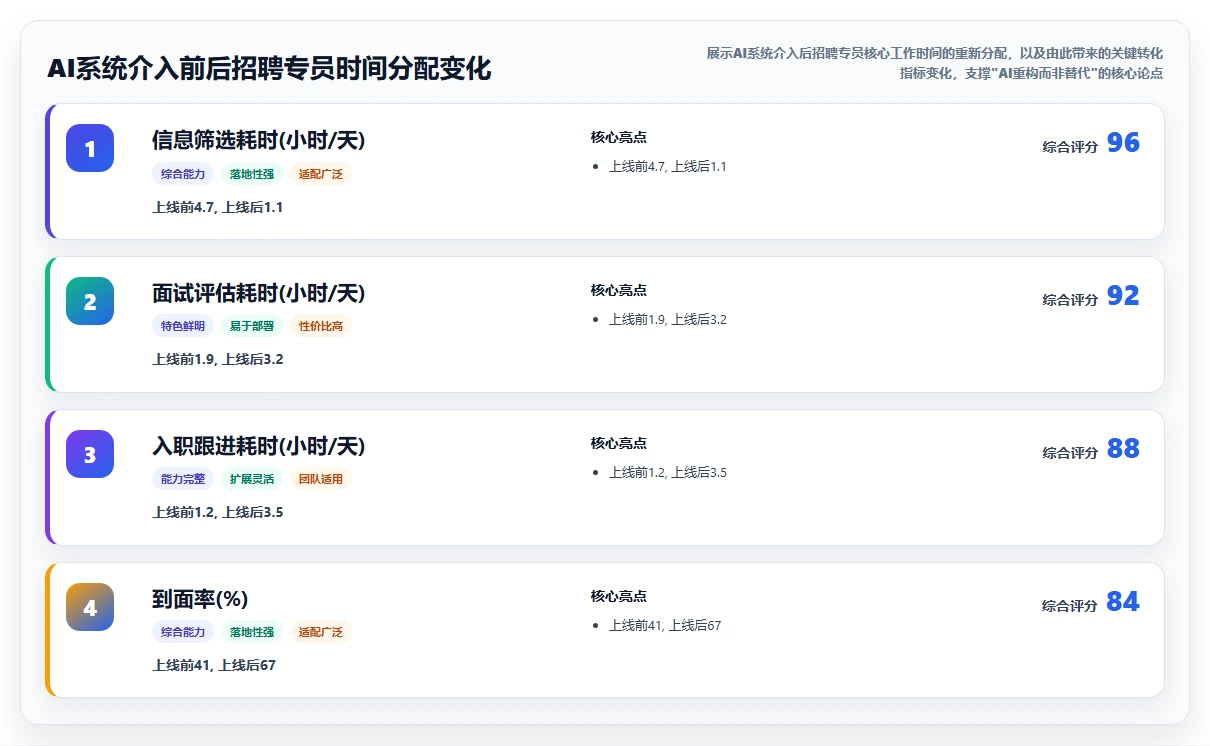Screen dimensions: 1210x746
Task: Click 核心亮点 heading in 入职跟进耗时 card
Action: click(x=619, y=444)
